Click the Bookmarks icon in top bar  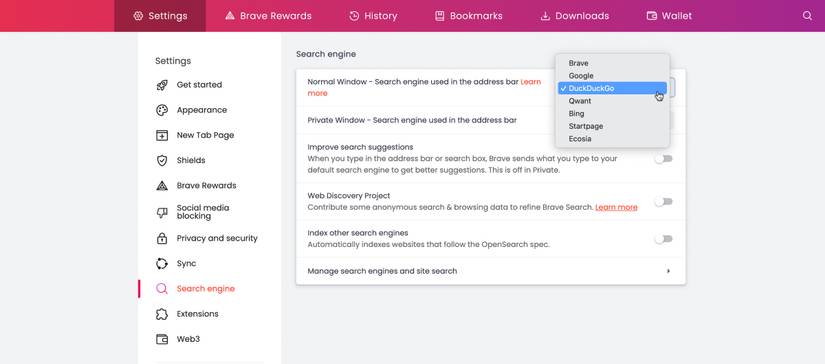coord(440,16)
